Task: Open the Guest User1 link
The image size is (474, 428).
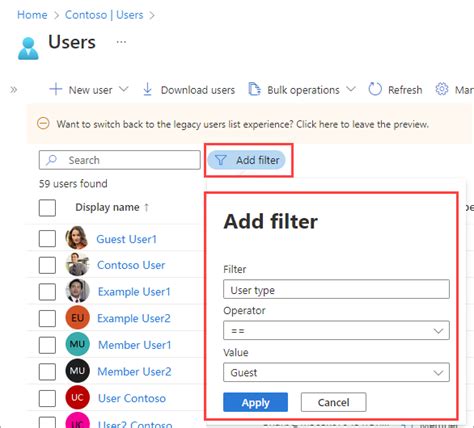Action: click(126, 239)
